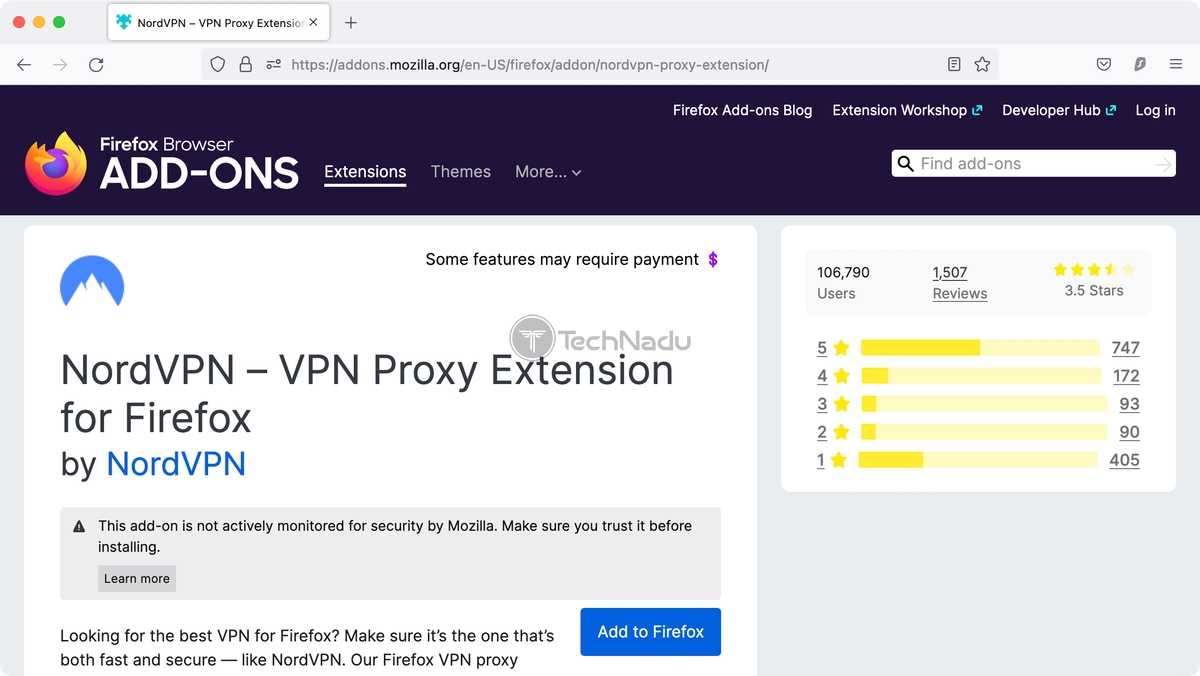This screenshot has width=1200, height=676.
Task: Click the browser forward arrow
Action: pos(60,64)
